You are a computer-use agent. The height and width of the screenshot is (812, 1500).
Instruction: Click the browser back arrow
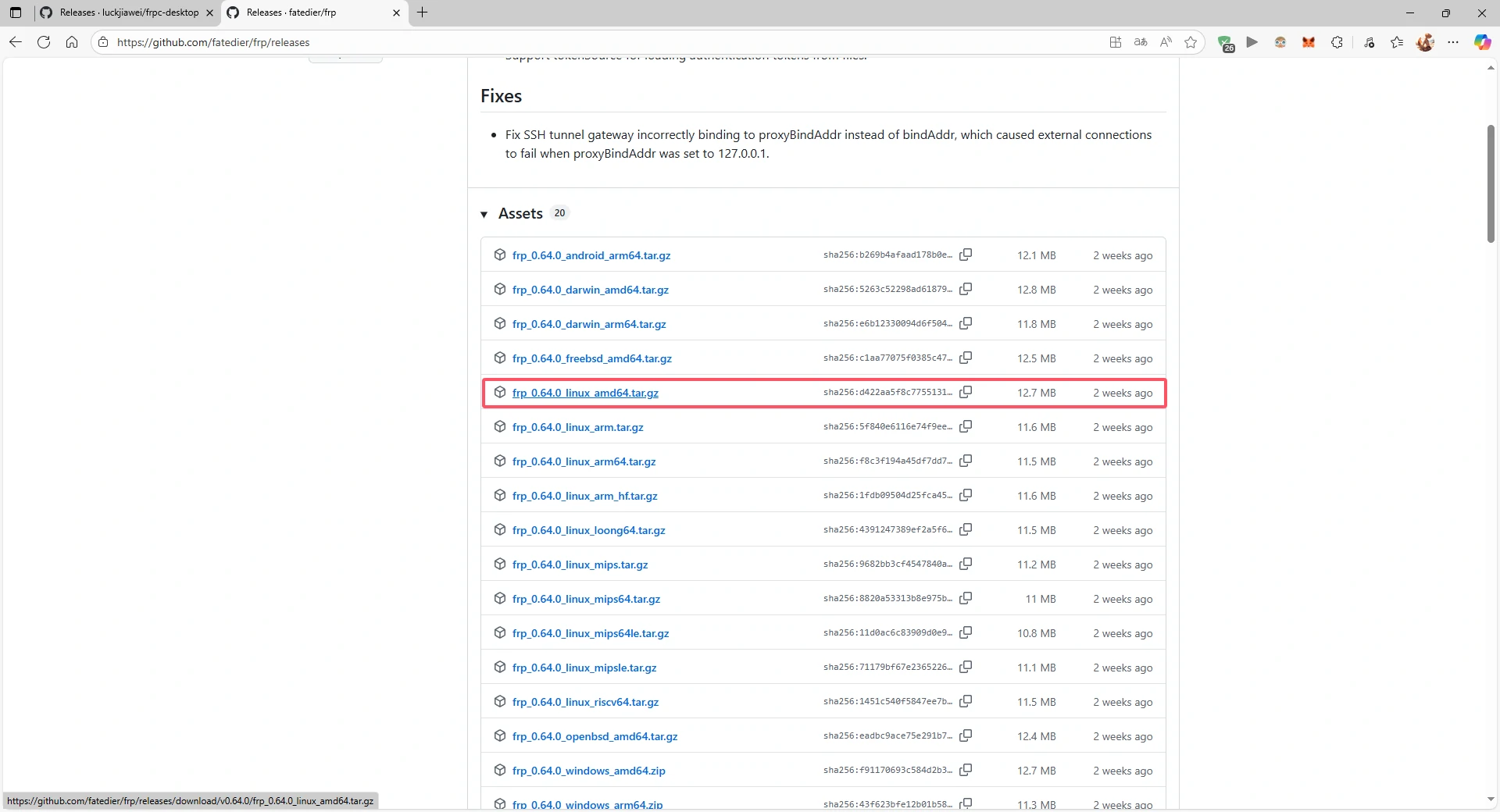[x=16, y=42]
